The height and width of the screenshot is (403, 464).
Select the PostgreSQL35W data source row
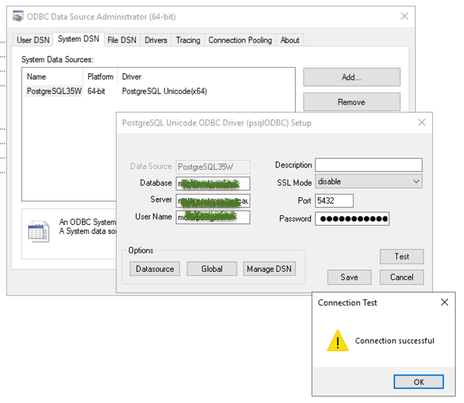click(158, 91)
